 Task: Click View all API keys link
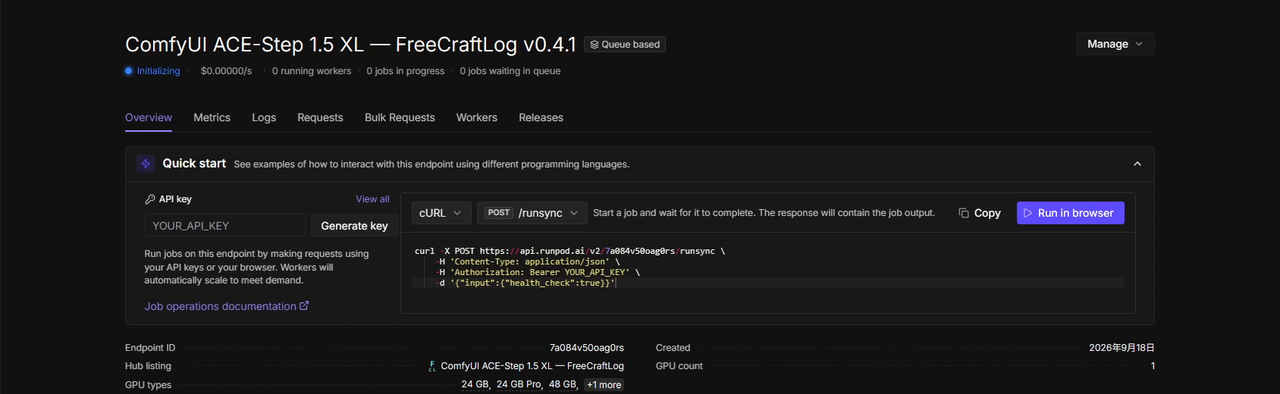[x=373, y=199]
